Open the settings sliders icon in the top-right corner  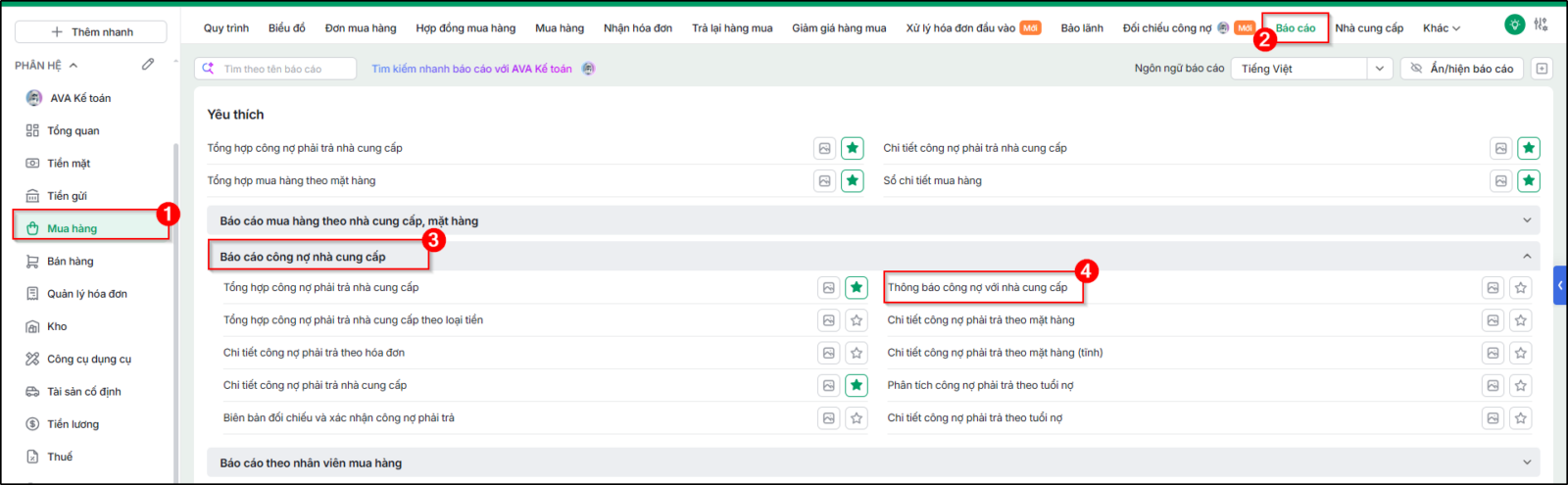tap(1542, 24)
